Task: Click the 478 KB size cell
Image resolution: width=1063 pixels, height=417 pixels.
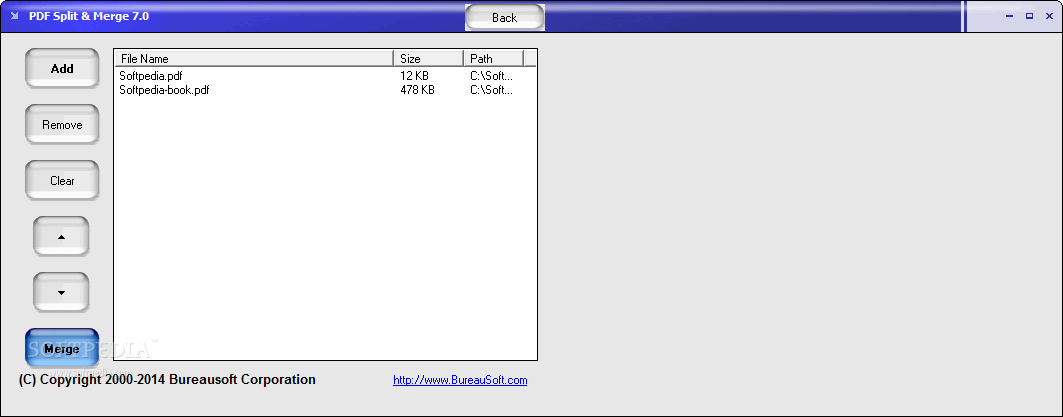Action: click(x=418, y=90)
